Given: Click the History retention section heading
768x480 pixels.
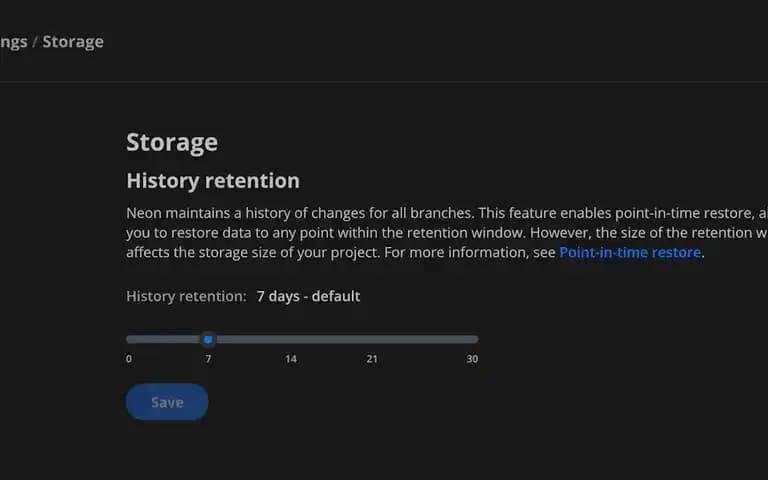Looking at the screenshot, I should click(213, 181).
